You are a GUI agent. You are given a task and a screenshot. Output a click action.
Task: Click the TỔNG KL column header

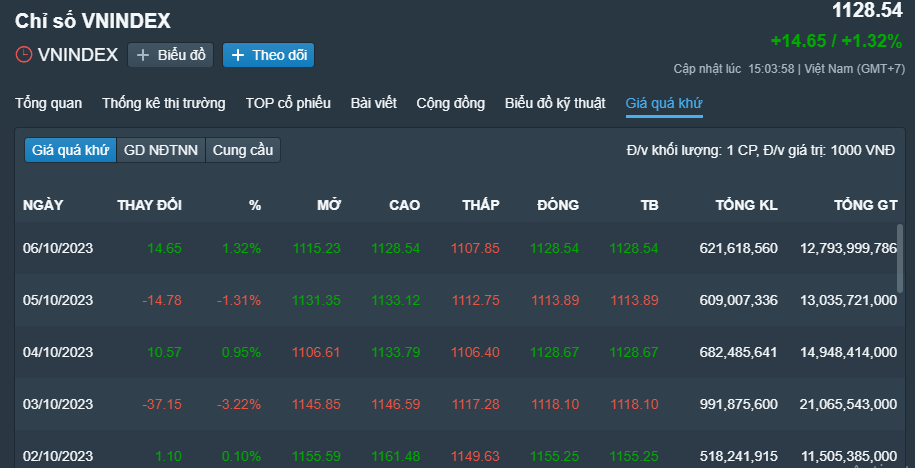pyautogui.click(x=746, y=205)
